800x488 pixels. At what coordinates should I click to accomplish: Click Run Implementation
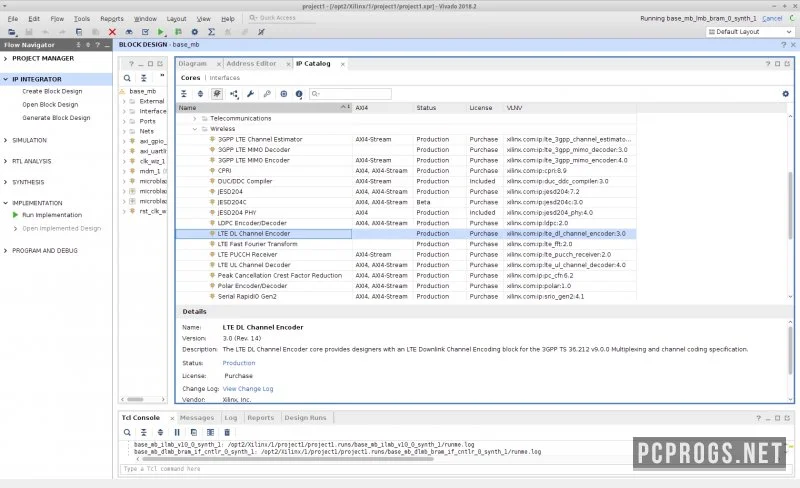pyautogui.click(x=52, y=215)
